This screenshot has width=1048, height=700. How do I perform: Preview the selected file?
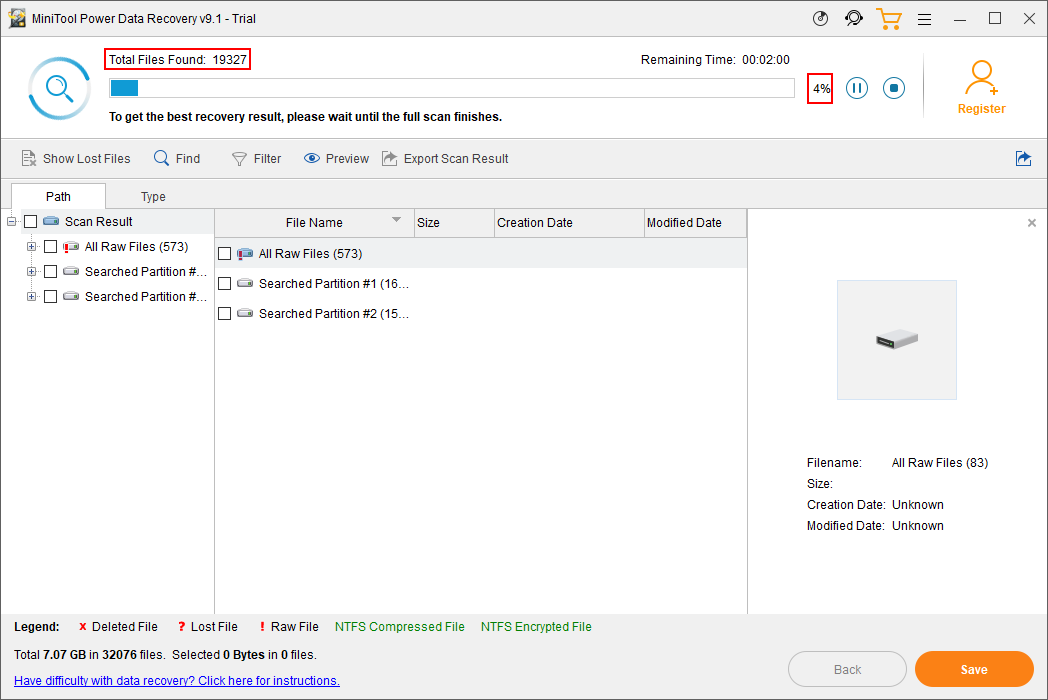click(x=336, y=158)
